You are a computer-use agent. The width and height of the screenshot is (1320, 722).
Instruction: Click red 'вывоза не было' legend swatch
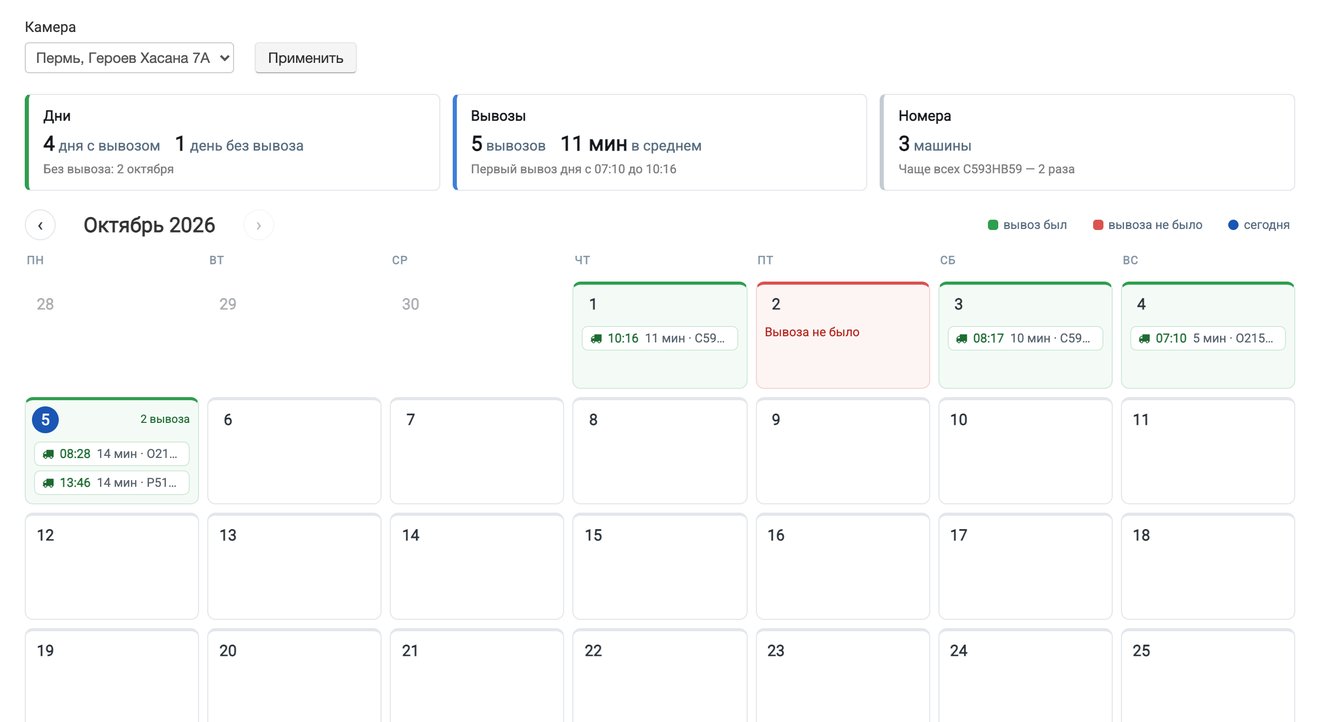[x=1098, y=225]
